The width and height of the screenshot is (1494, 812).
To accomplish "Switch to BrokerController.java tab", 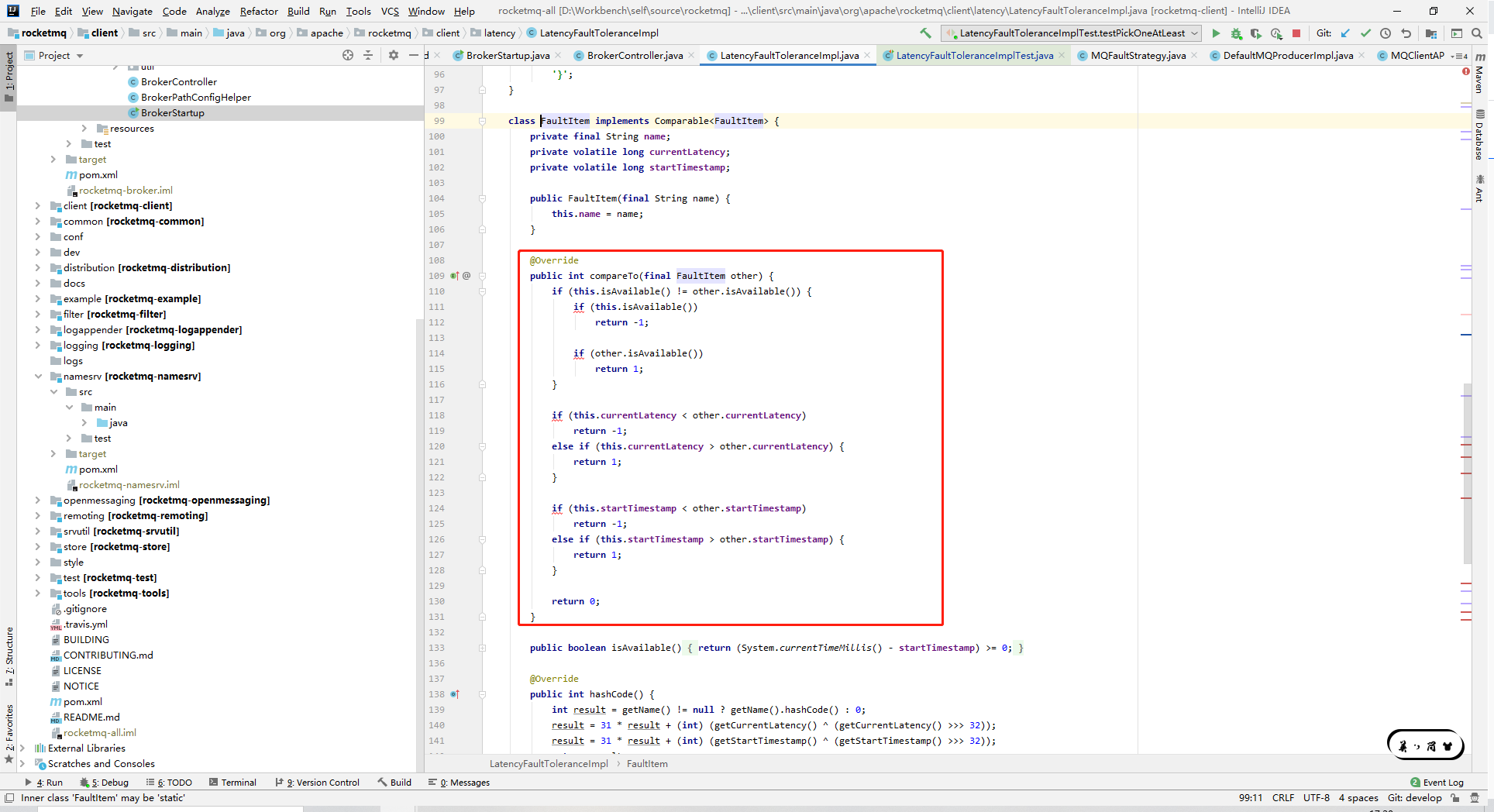I will pyautogui.click(x=635, y=56).
